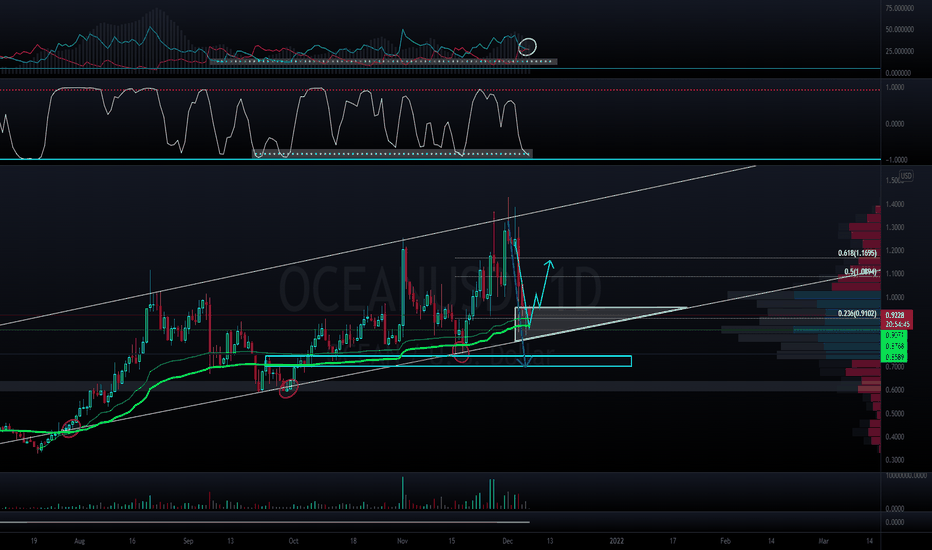Click 75.000000 on the top indicator scale
The image size is (932, 550).
click(899, 8)
